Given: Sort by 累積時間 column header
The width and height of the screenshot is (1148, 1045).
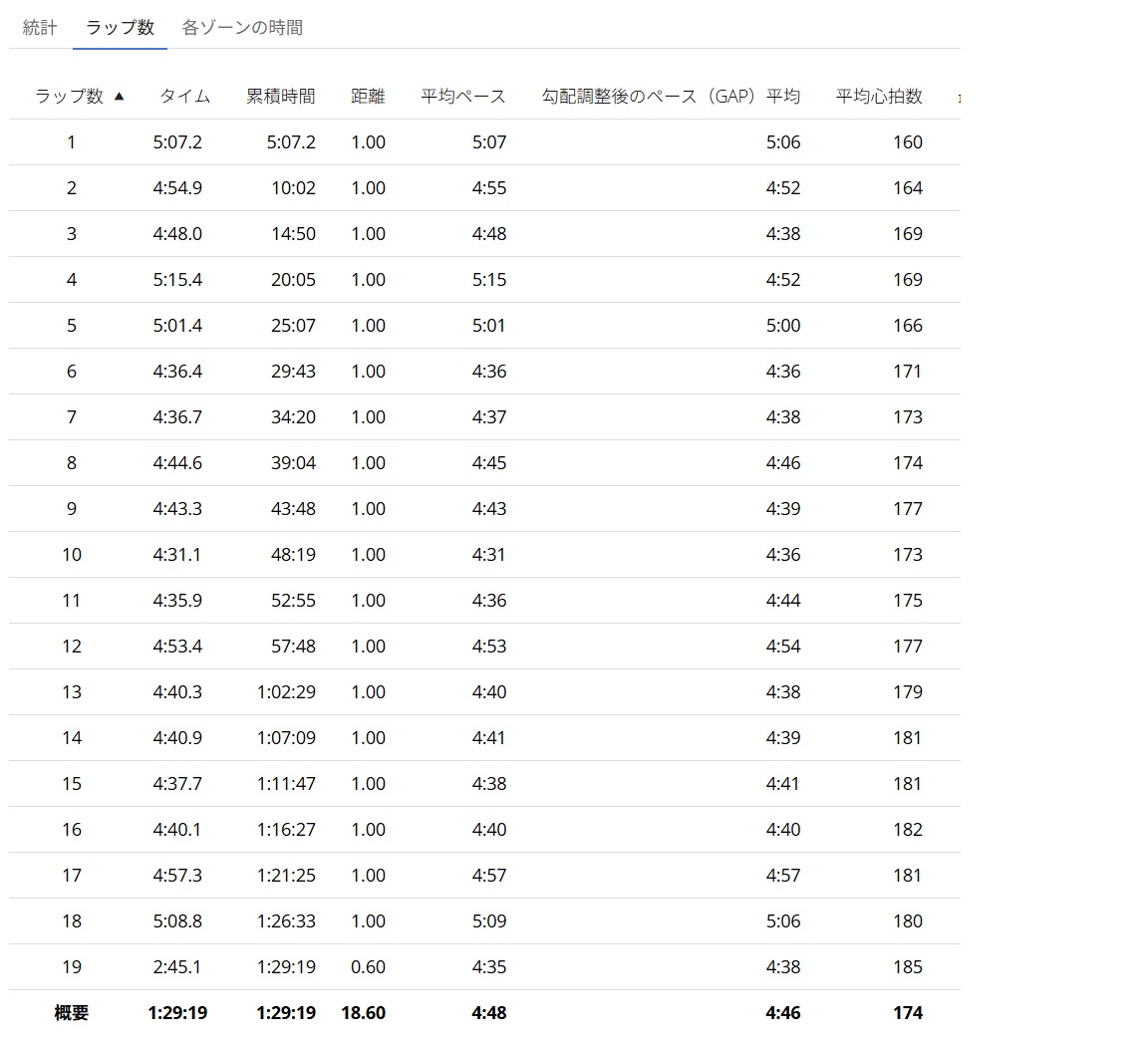Looking at the screenshot, I should pyautogui.click(x=280, y=97).
